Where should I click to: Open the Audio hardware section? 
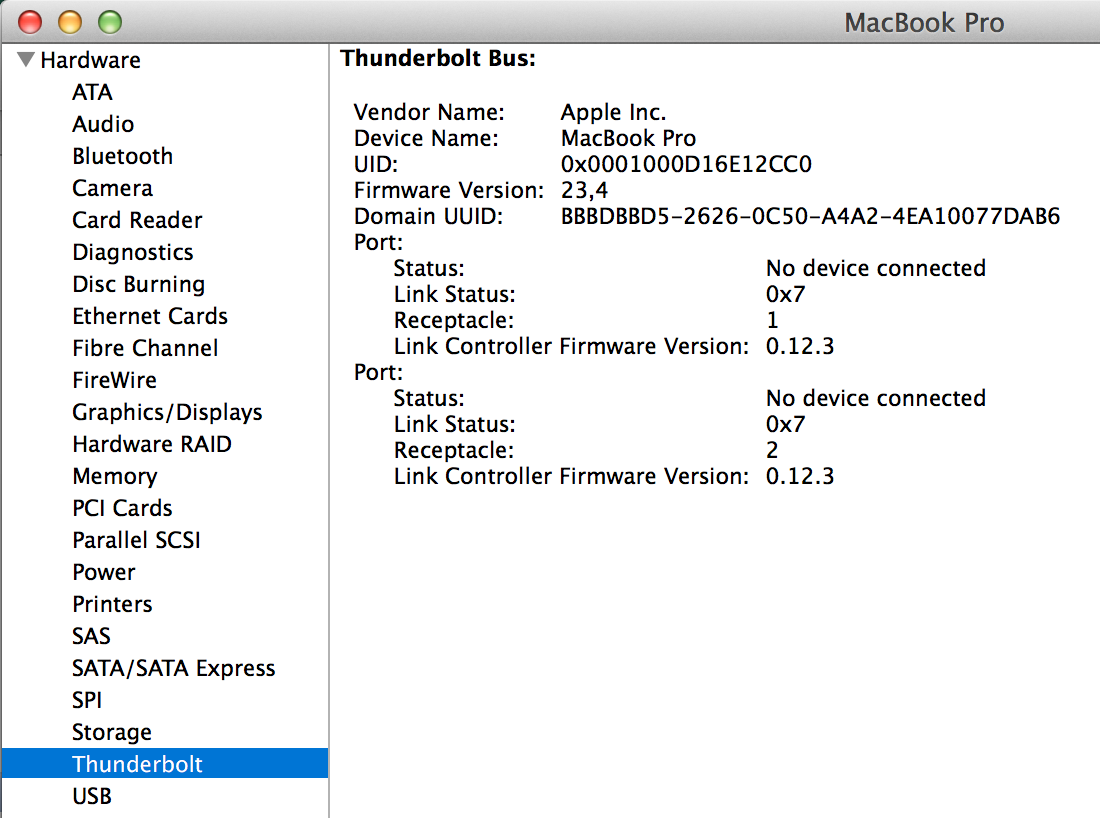(103, 124)
